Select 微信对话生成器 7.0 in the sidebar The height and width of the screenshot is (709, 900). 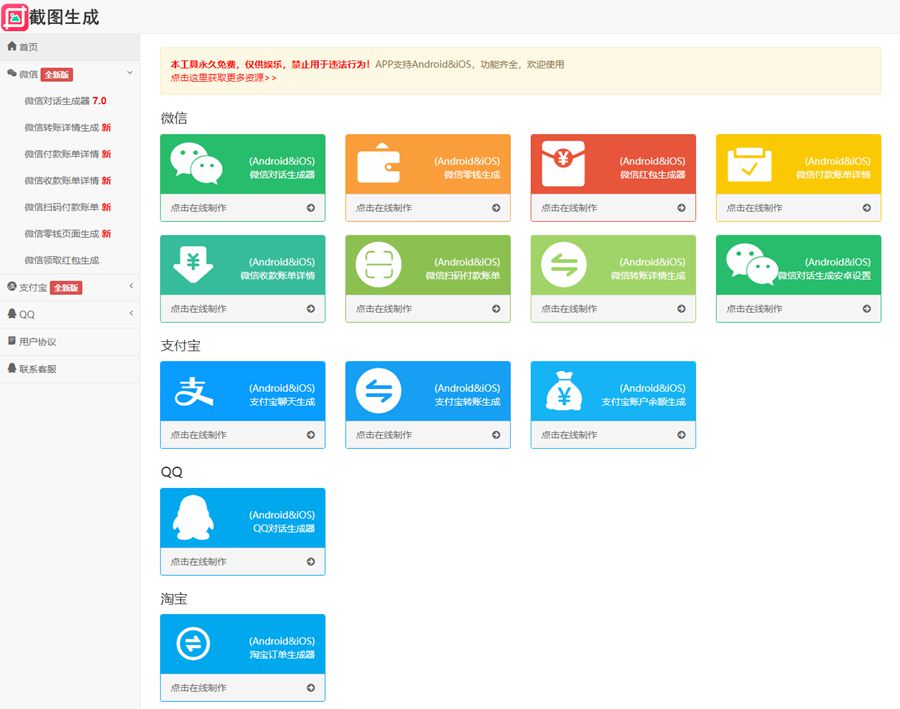65,101
